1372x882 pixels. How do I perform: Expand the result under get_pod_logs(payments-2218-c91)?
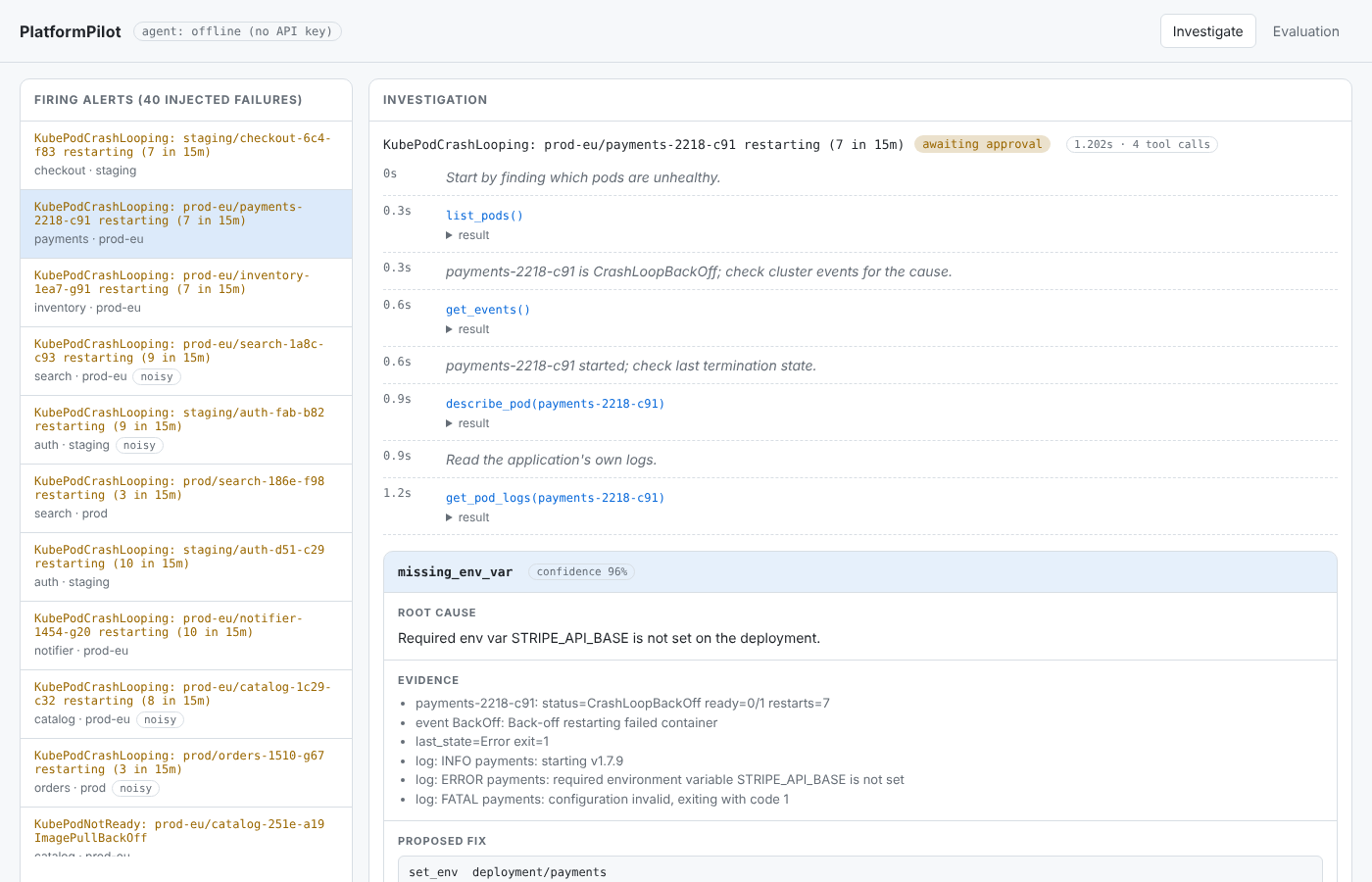tap(468, 517)
